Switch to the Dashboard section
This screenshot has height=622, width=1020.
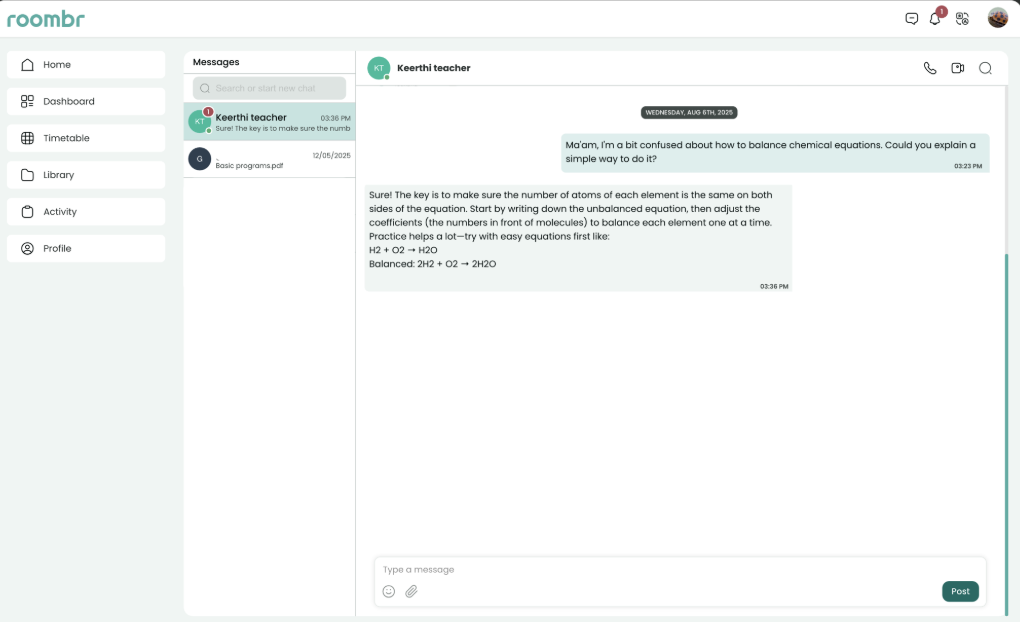coord(85,101)
